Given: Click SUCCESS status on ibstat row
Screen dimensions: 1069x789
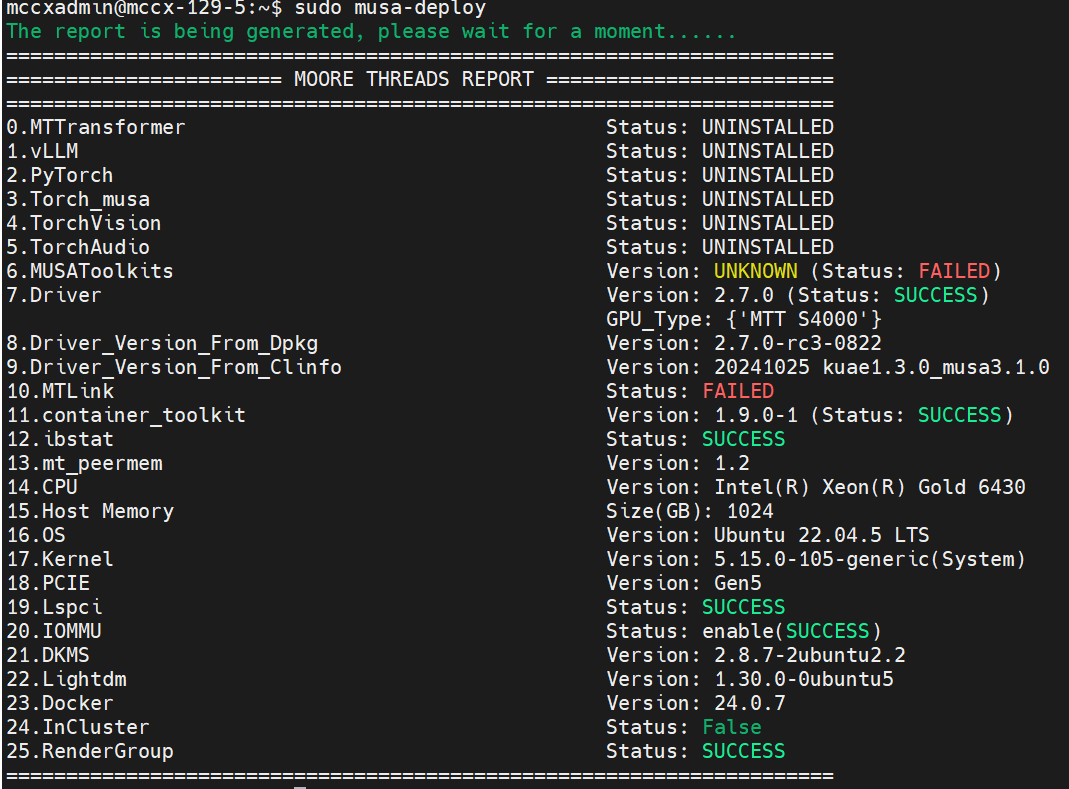Looking at the screenshot, I should 744,439.
